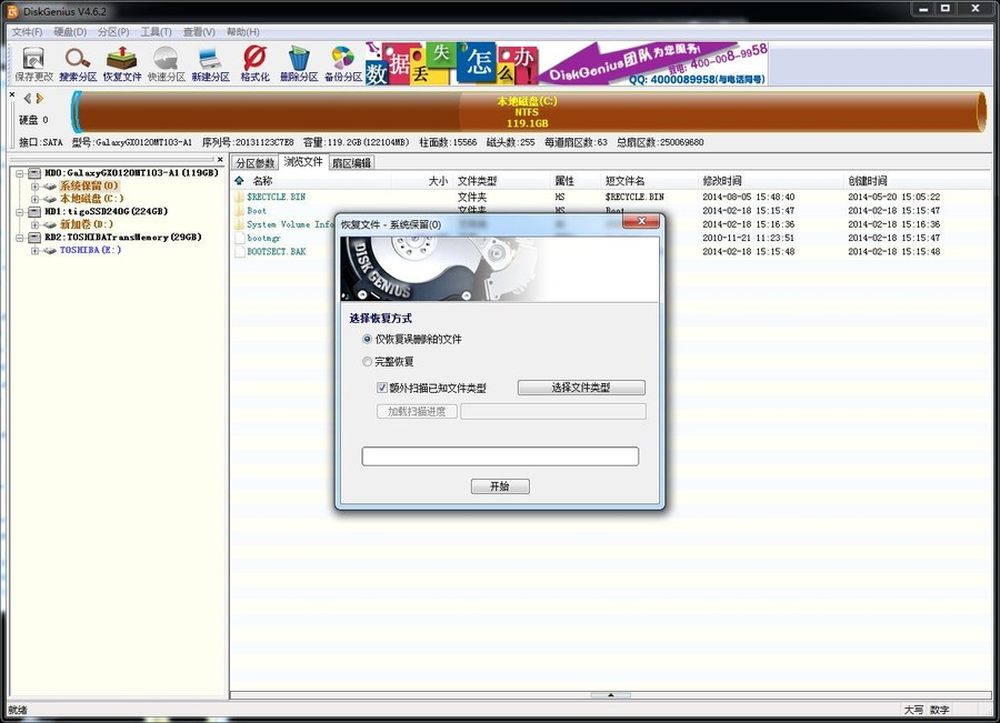Select 仅恢复误删除的文件 radio option

[x=367, y=339]
